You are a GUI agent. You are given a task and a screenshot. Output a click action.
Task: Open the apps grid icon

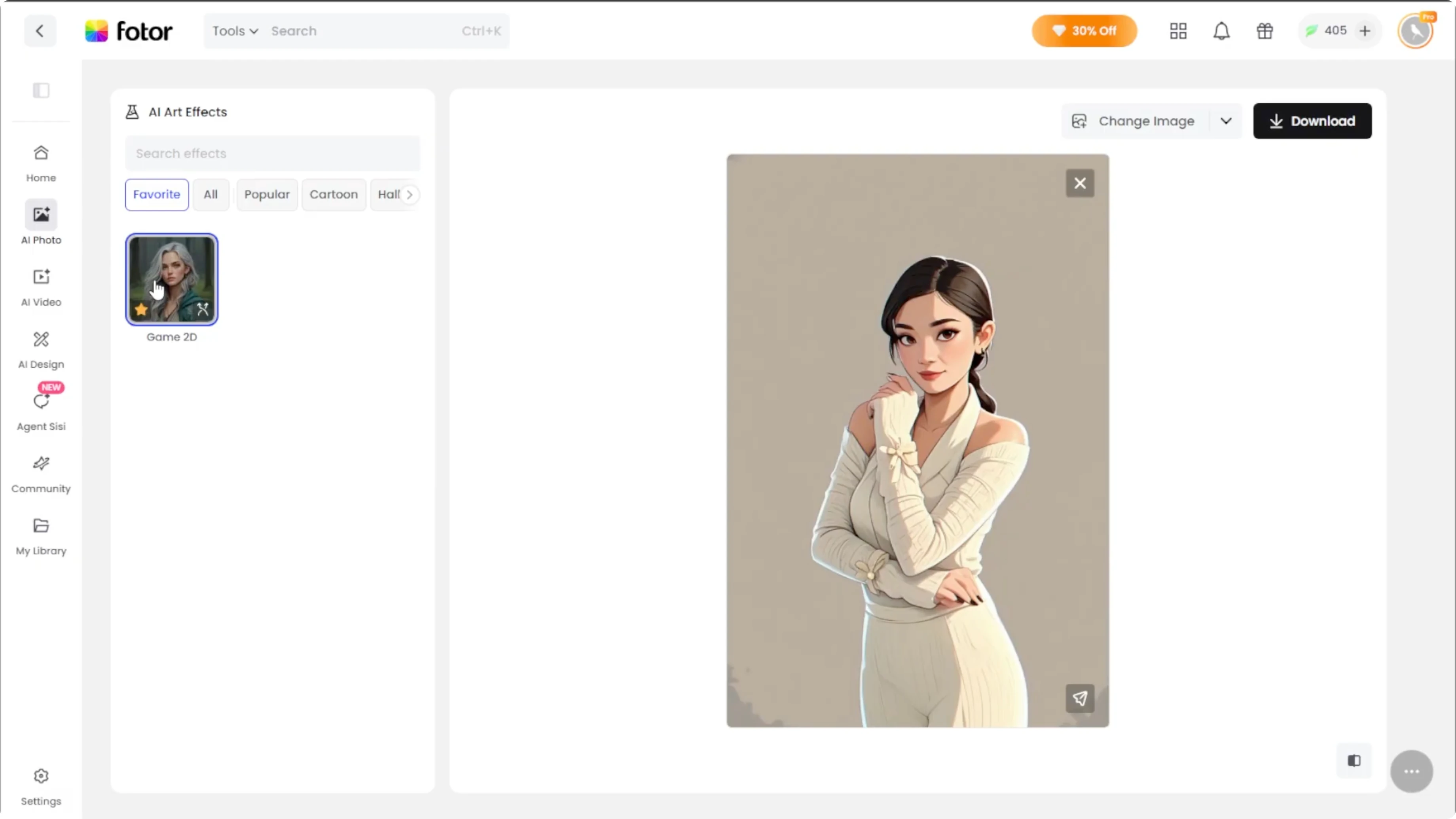pyautogui.click(x=1178, y=30)
